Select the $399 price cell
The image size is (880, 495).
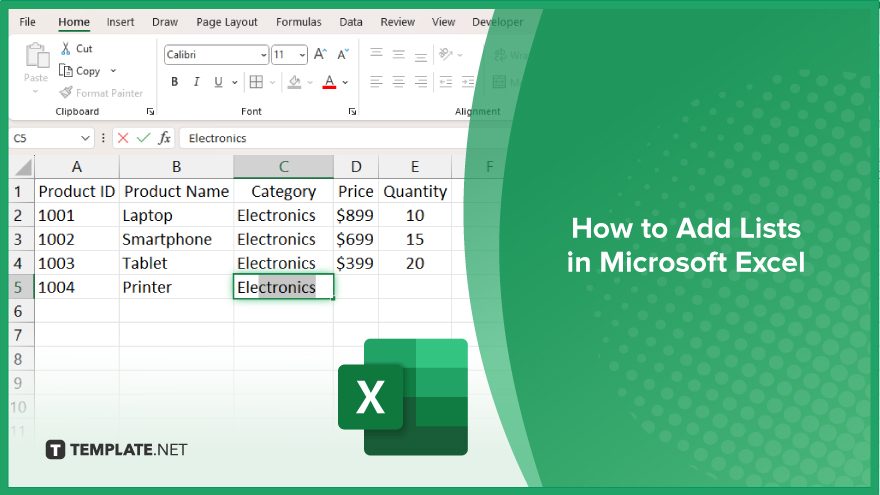(356, 263)
